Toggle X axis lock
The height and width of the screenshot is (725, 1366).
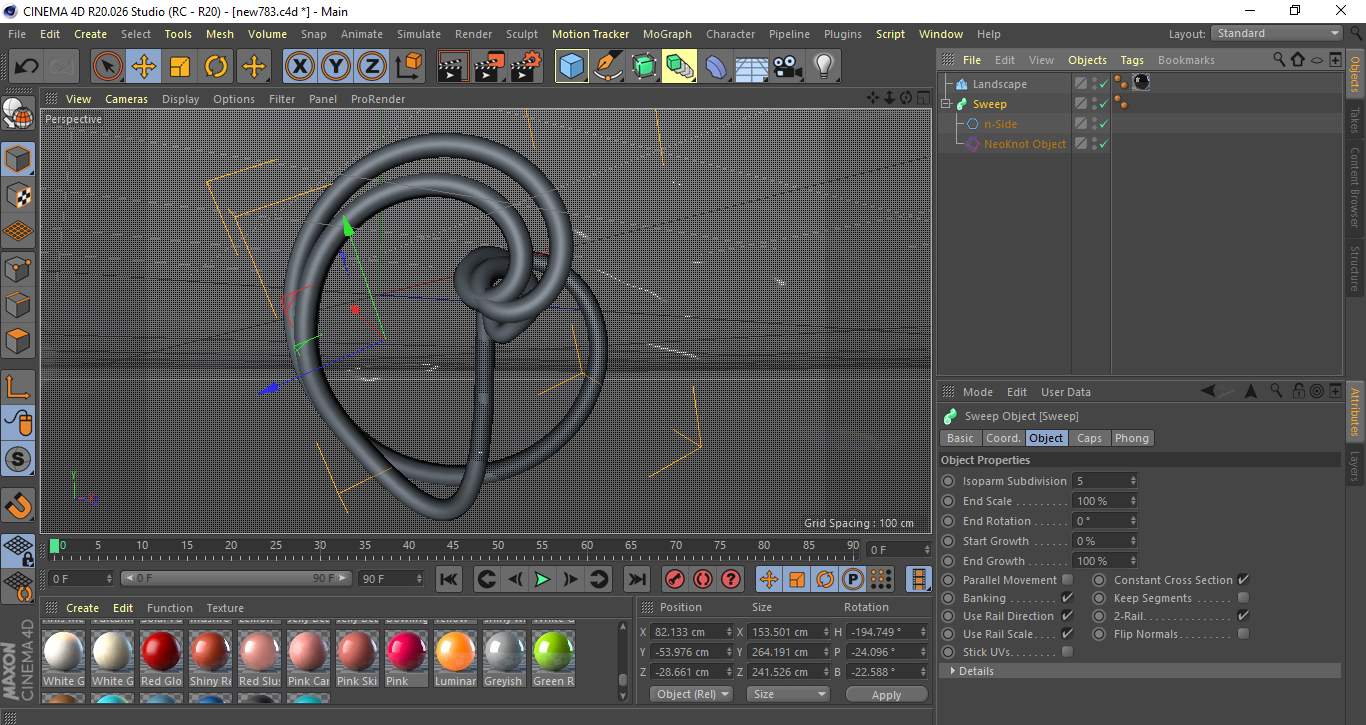coord(299,67)
